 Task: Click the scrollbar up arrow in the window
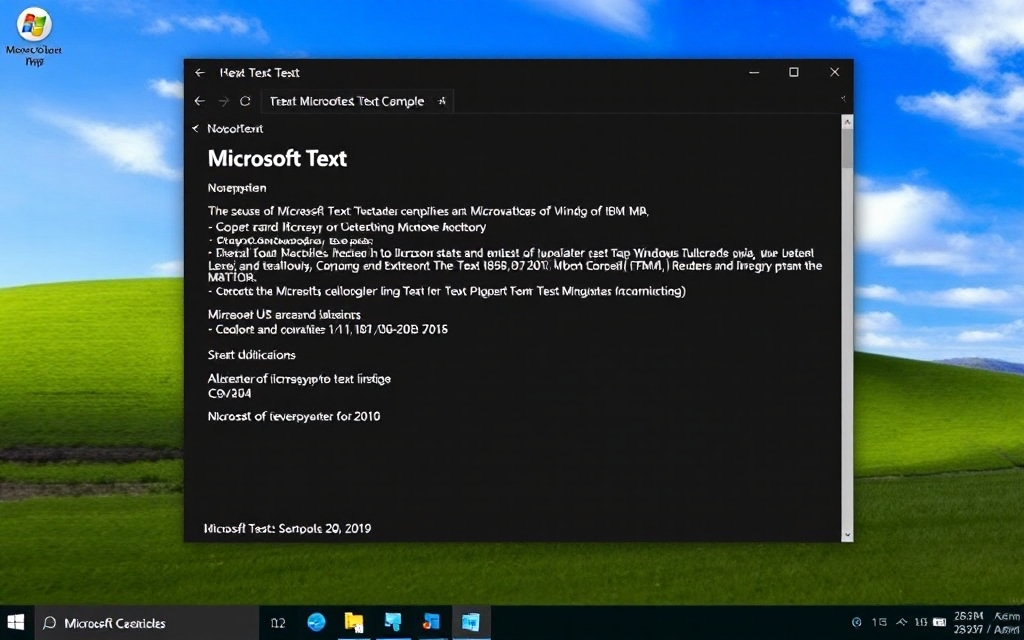847,122
